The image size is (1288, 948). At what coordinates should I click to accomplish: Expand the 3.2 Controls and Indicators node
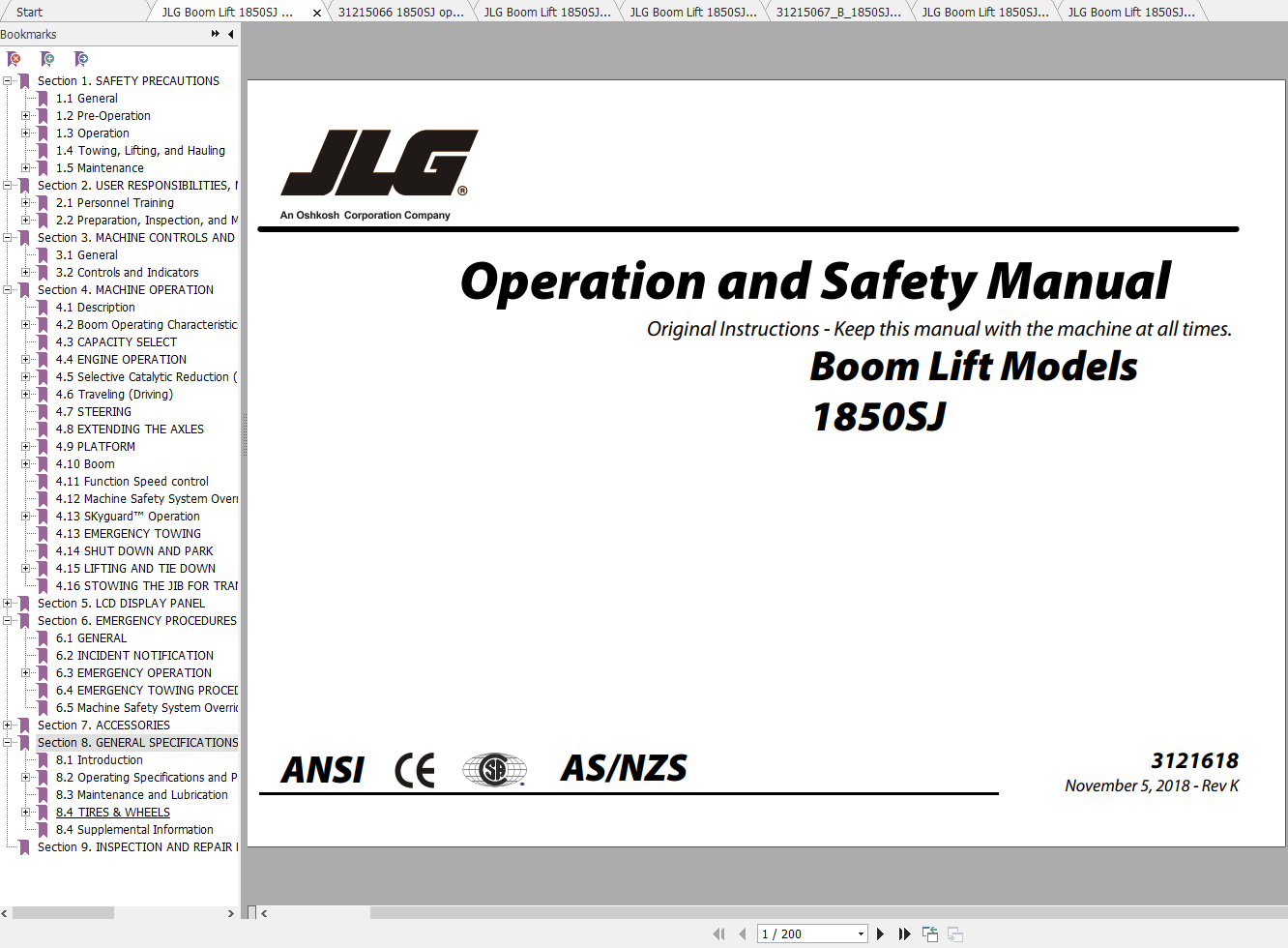coord(26,273)
